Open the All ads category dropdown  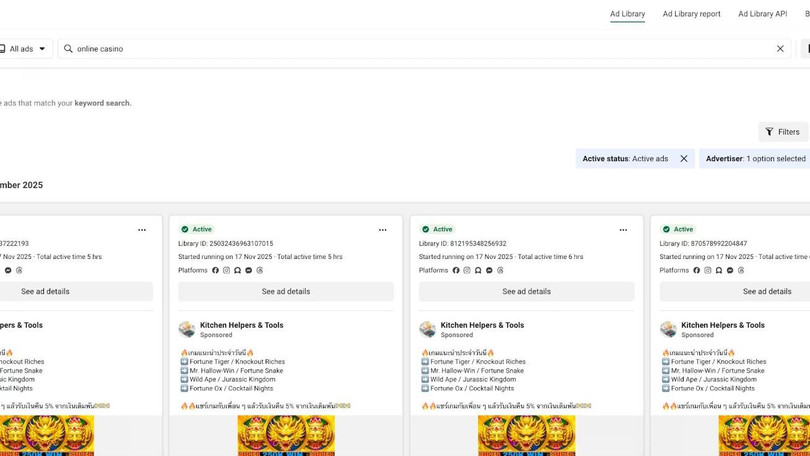point(24,49)
